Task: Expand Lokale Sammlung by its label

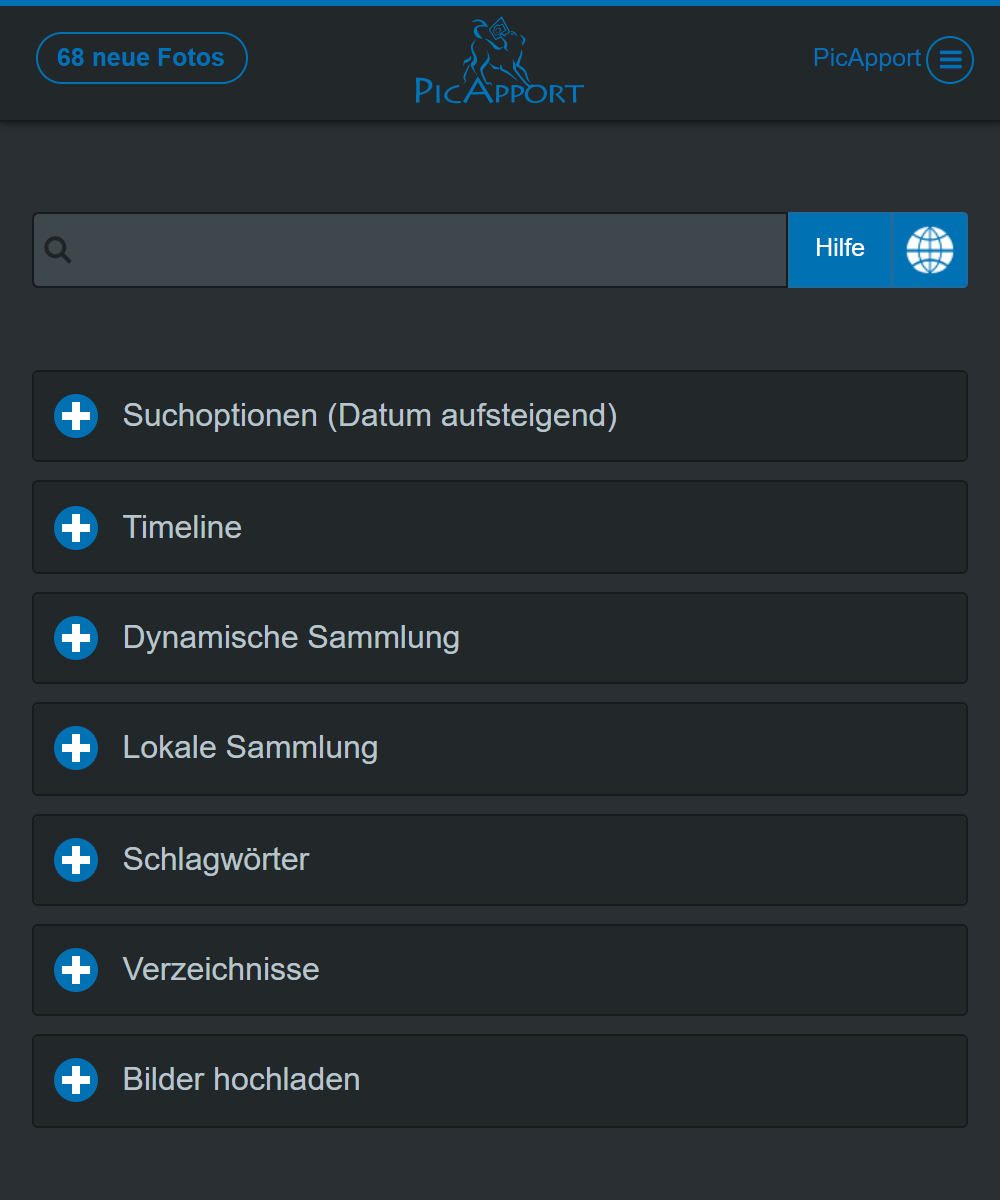Action: click(250, 747)
